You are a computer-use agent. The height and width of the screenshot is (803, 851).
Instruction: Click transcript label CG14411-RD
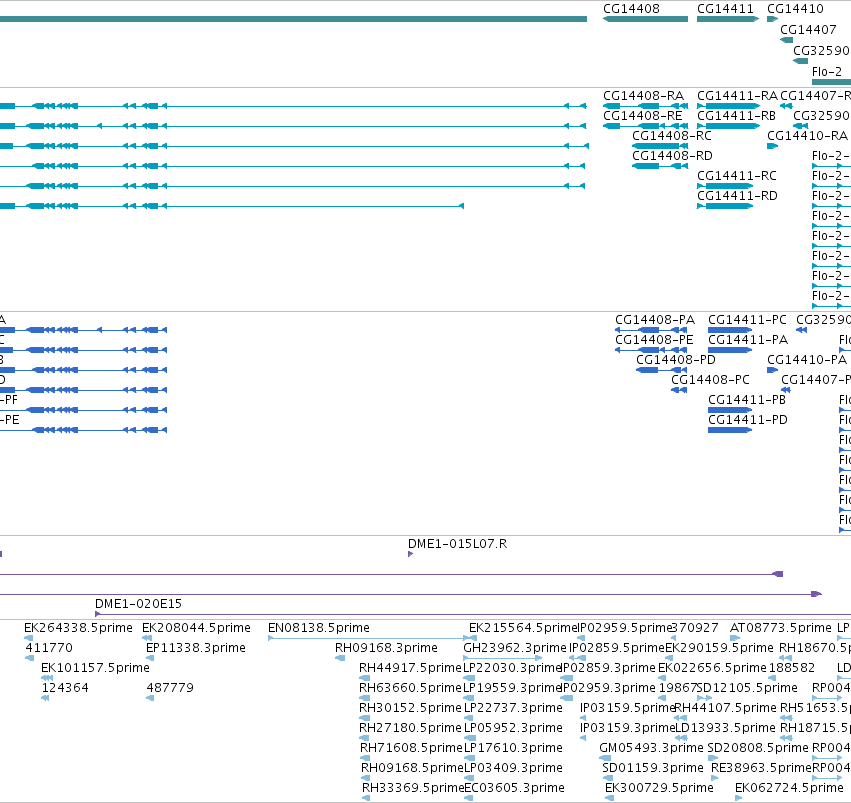coord(737,196)
